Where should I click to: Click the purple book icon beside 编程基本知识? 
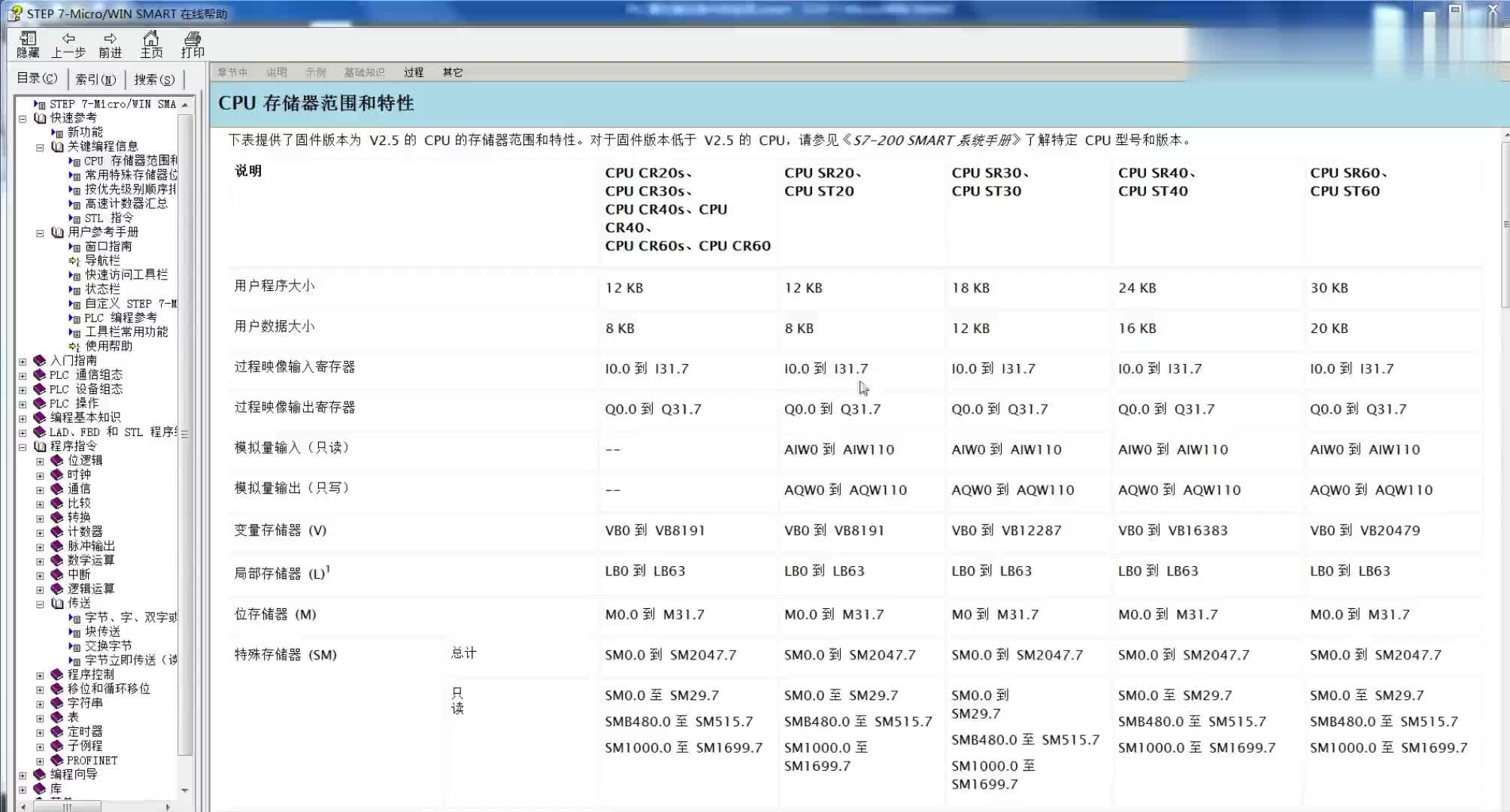coord(41,418)
